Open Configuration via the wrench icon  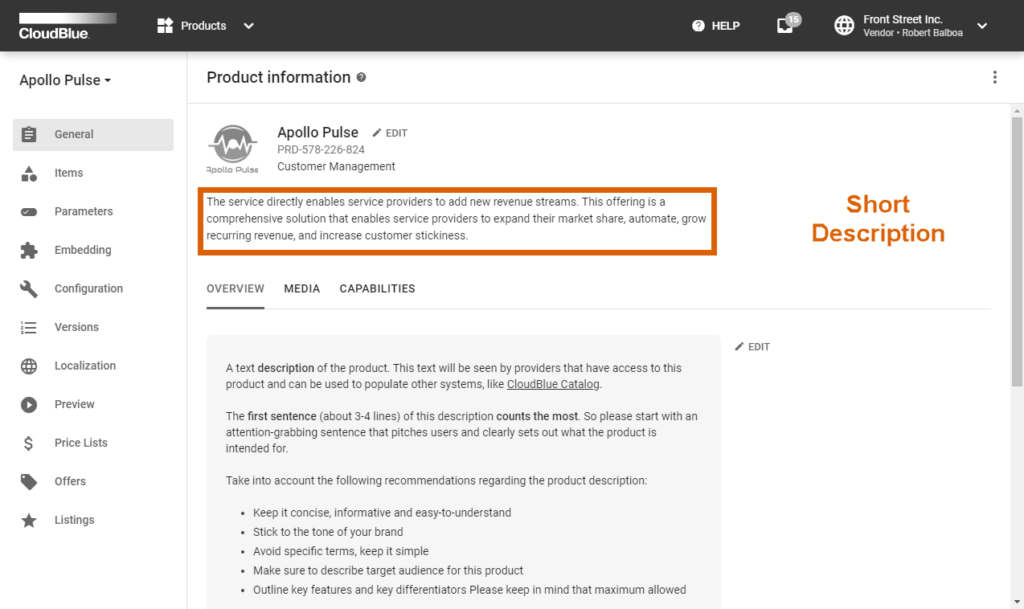[29, 289]
